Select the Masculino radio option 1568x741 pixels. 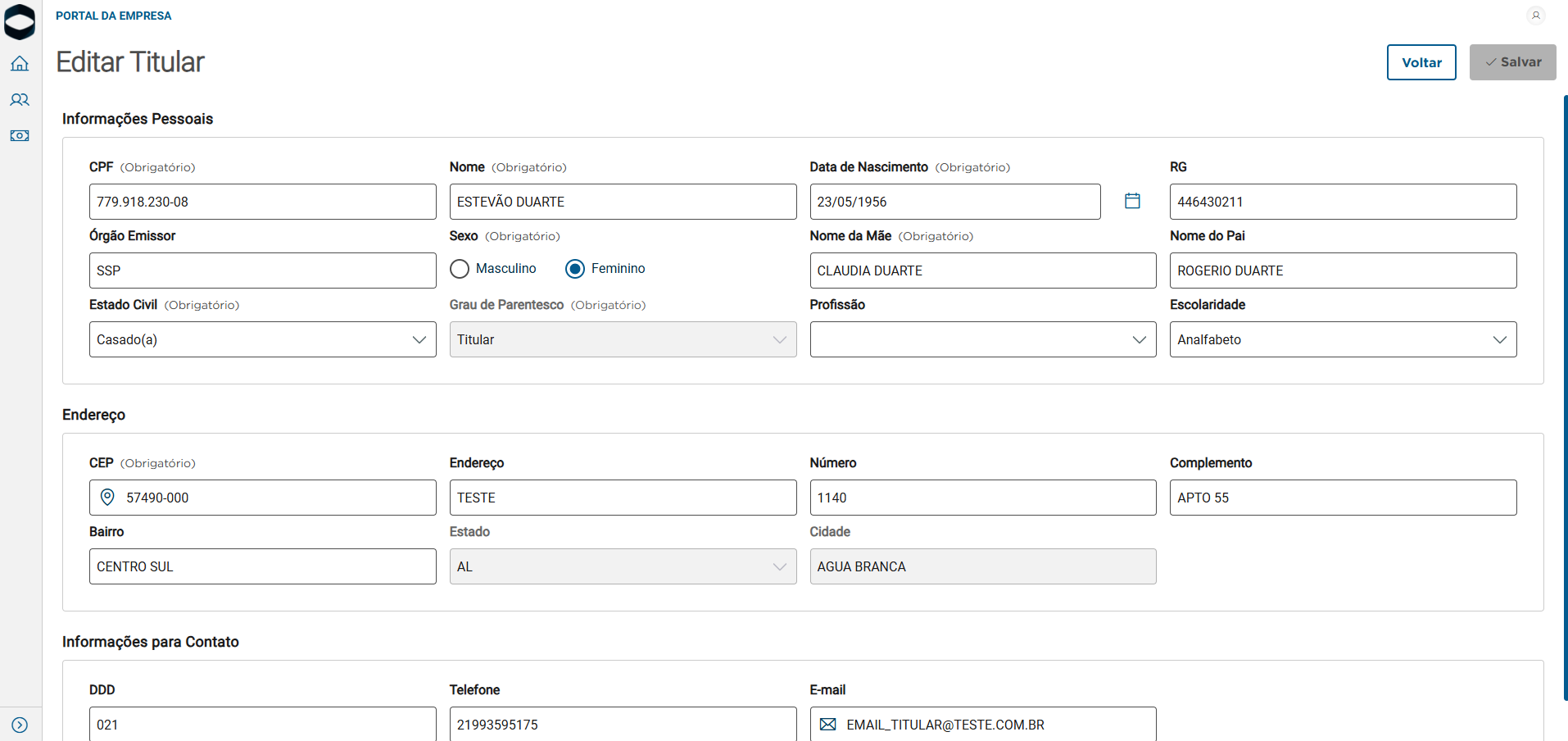[x=460, y=269]
